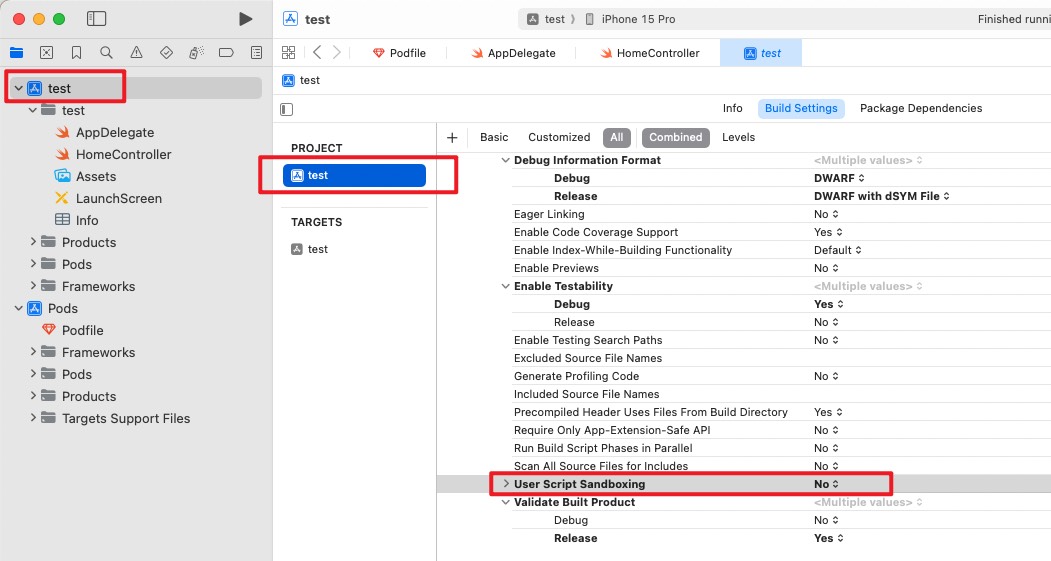This screenshot has height=561, width=1051.
Task: Select Podfile under Pods project
Action: coord(82,330)
